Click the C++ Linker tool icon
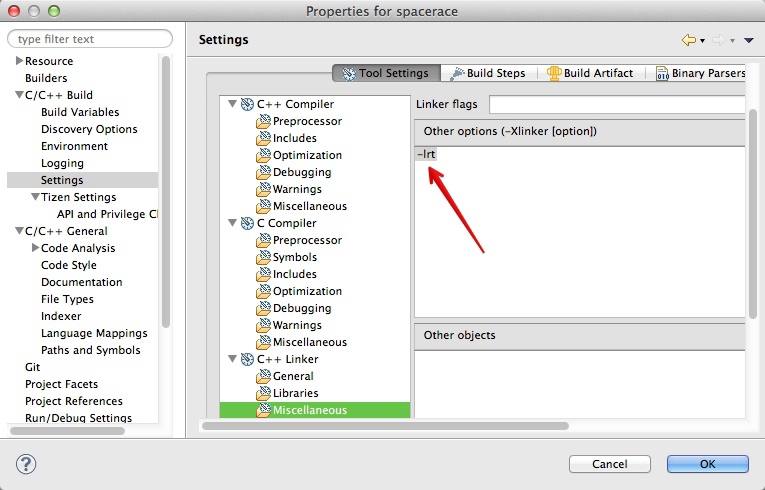 point(247,359)
